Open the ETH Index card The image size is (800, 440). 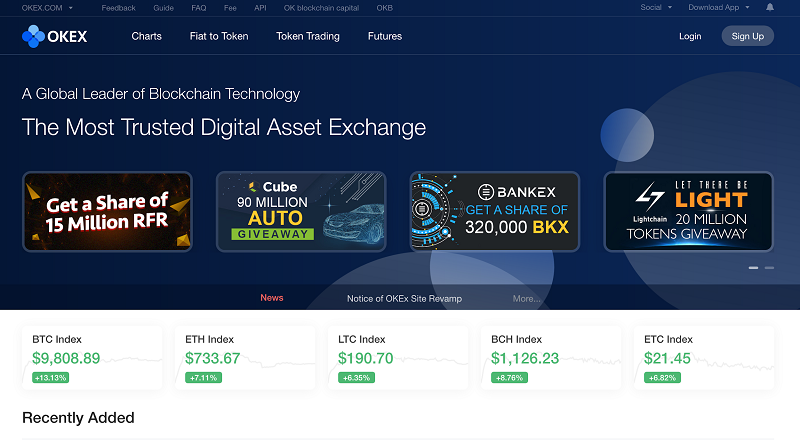click(245, 358)
